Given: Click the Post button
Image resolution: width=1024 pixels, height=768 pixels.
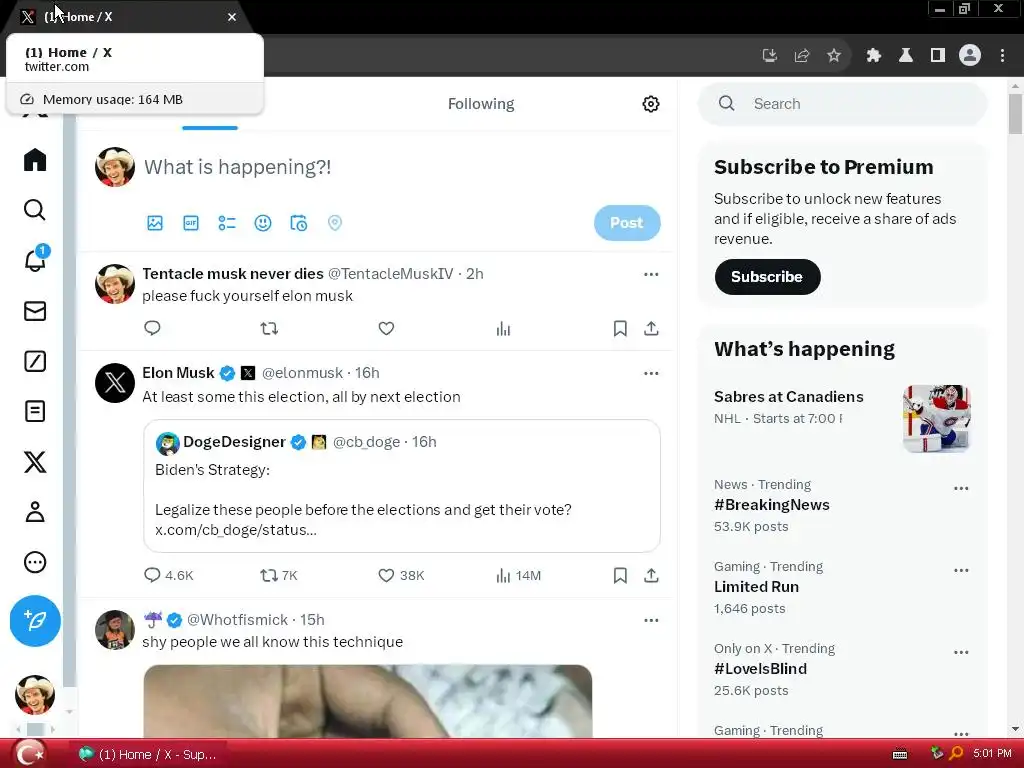Looking at the screenshot, I should (627, 223).
